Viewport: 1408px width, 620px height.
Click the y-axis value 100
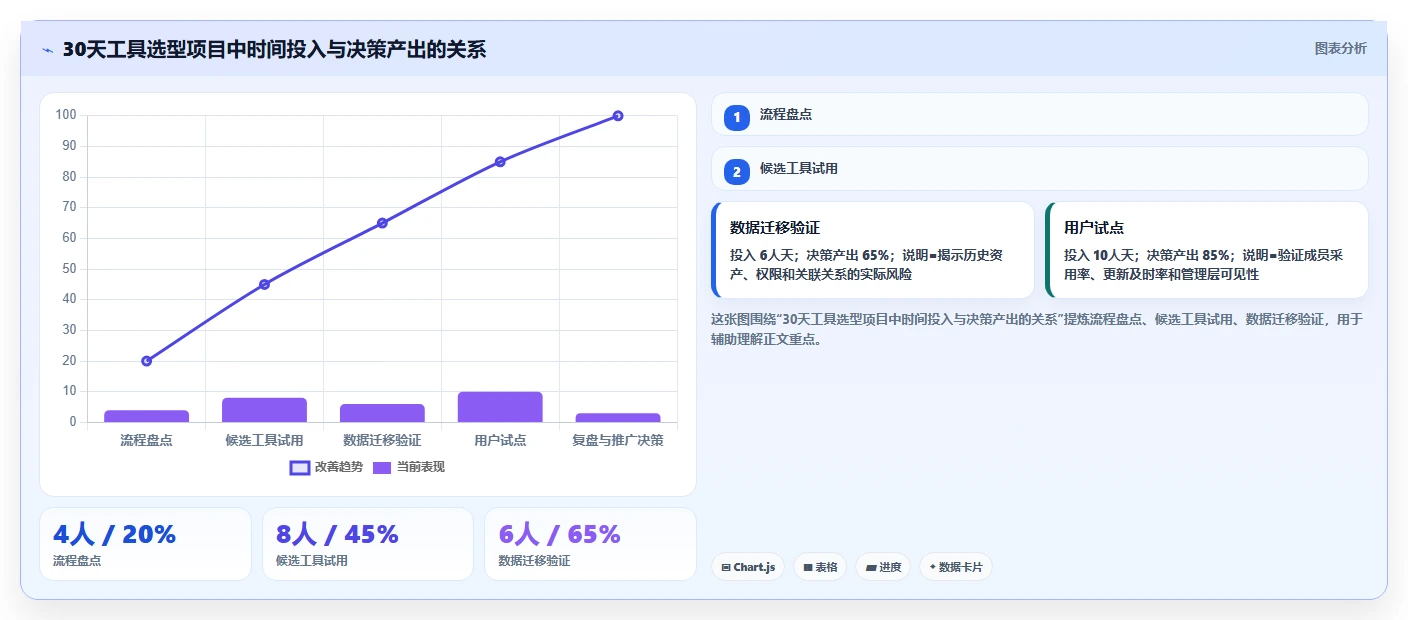[66, 115]
